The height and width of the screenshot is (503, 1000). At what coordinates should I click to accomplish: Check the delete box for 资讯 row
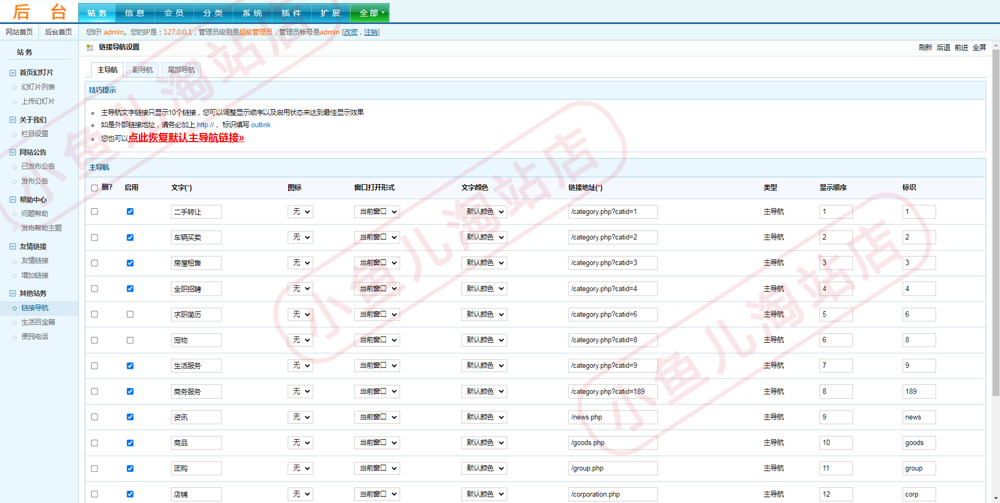[94, 417]
